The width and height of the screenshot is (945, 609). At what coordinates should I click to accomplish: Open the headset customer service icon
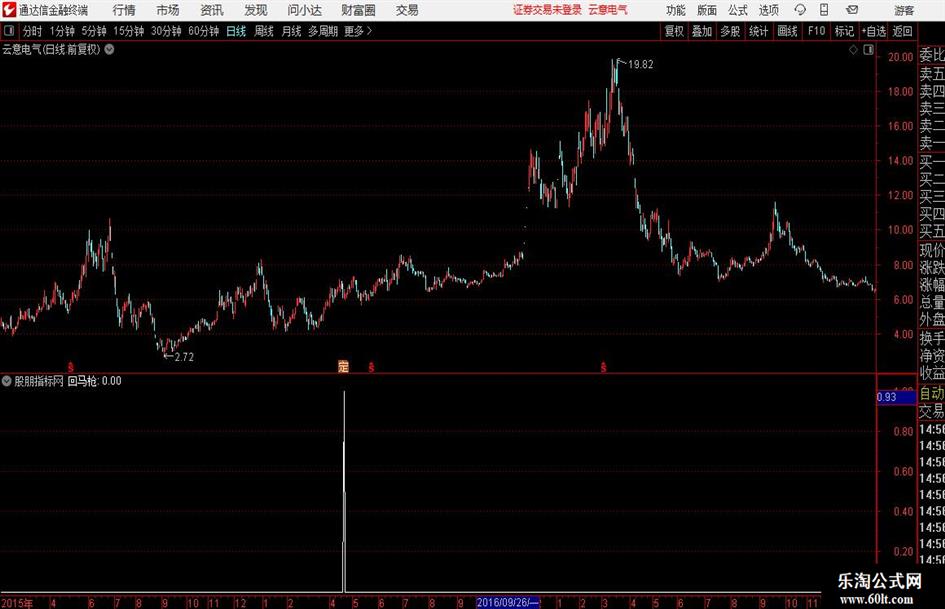coord(800,10)
